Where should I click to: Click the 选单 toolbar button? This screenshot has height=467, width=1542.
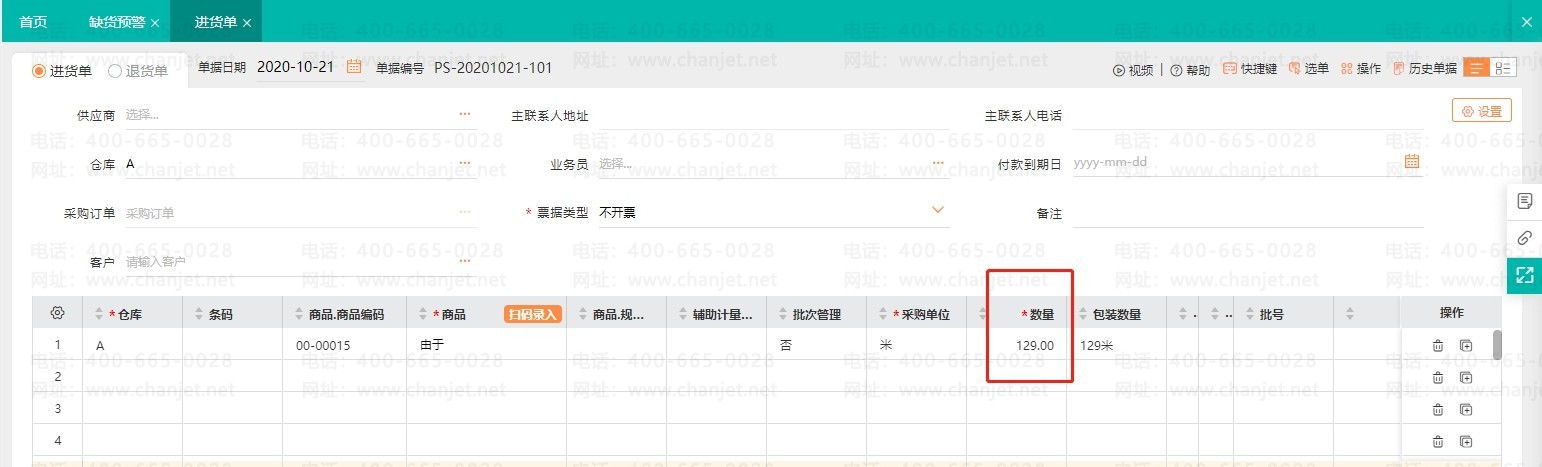[1309, 69]
